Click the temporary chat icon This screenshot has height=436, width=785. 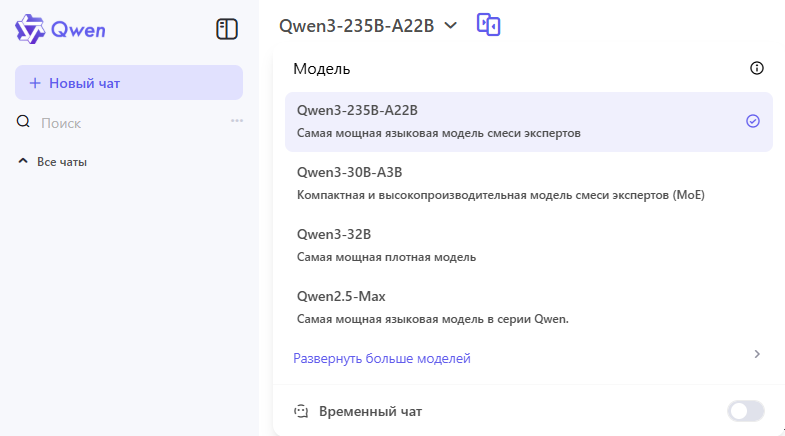coord(300,411)
